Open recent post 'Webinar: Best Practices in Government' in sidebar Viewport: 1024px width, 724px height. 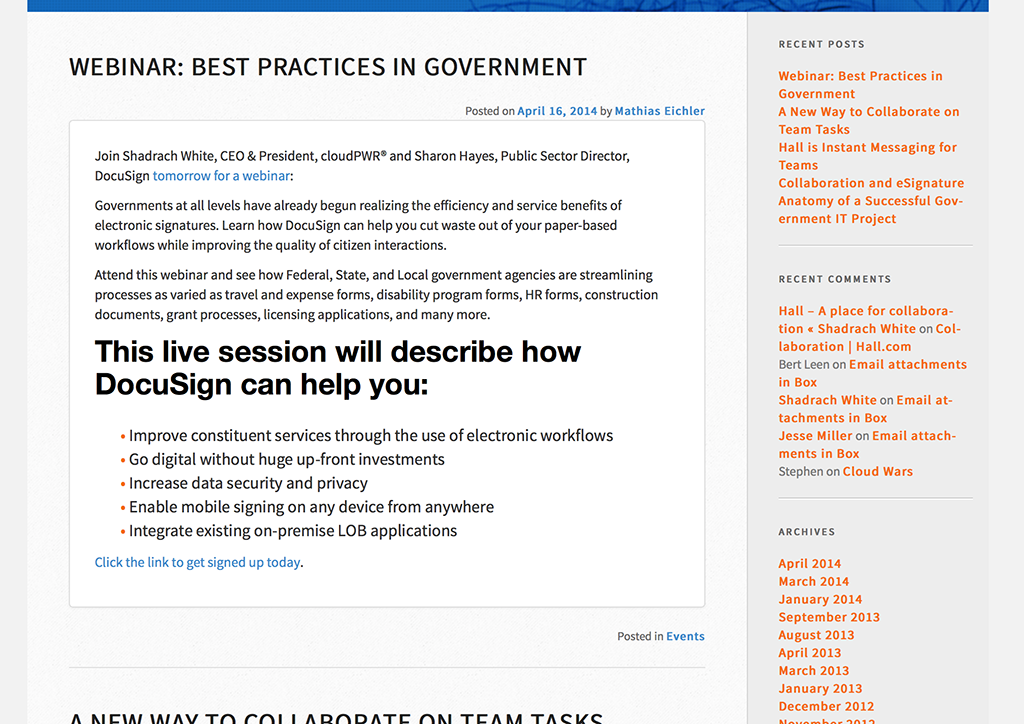tap(860, 85)
